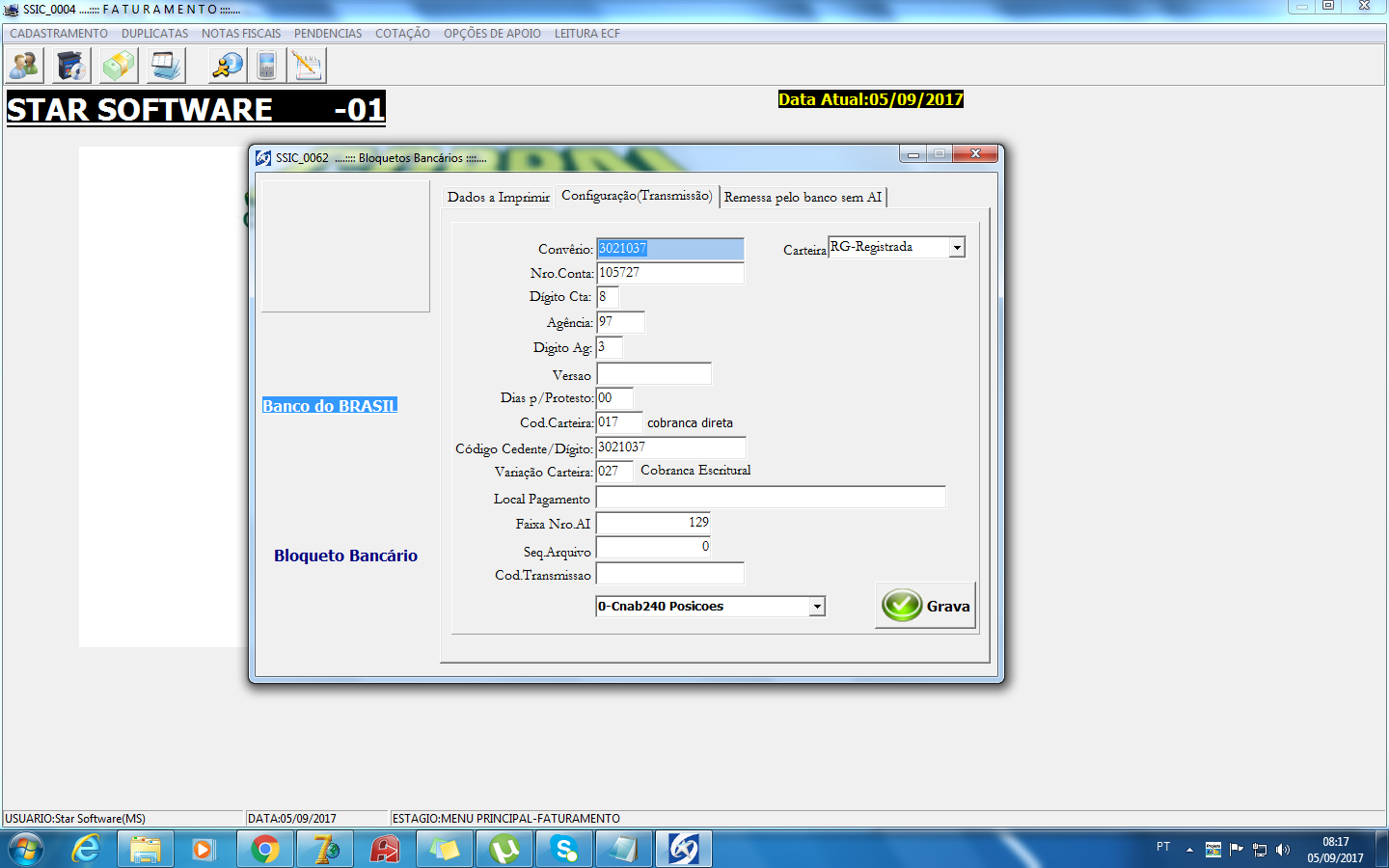Click the stacked calendar sheets toolbar icon

pyautogui.click(x=166, y=66)
